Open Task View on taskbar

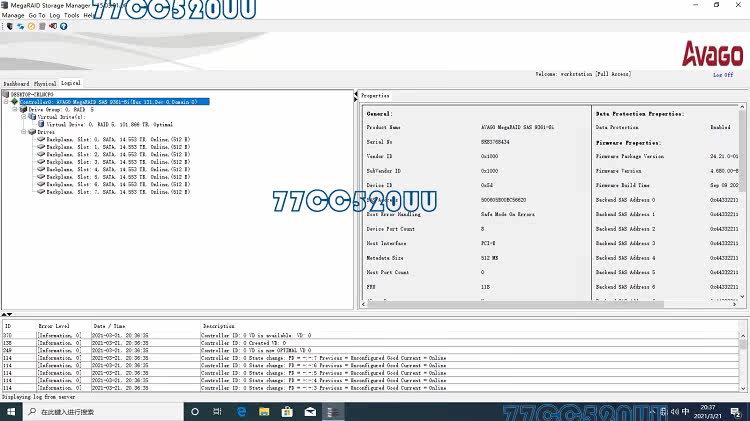(x=217, y=411)
